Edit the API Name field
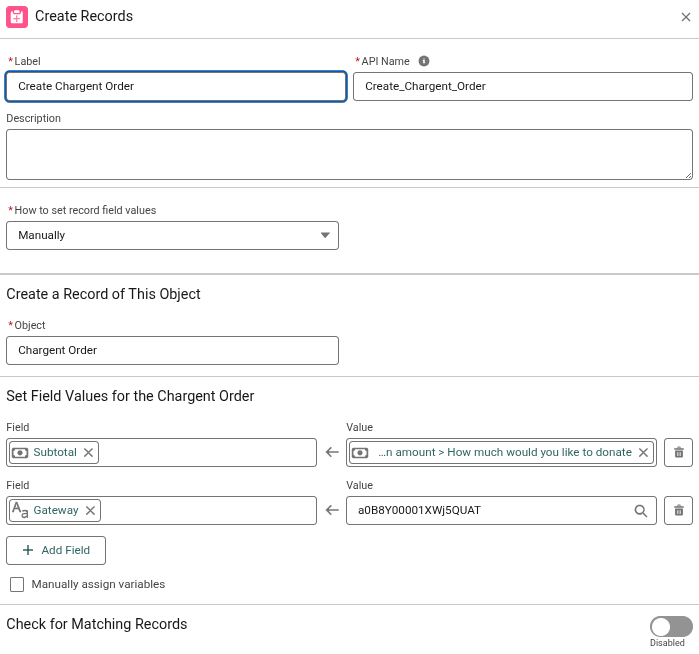This screenshot has width=699, height=654. (x=523, y=86)
